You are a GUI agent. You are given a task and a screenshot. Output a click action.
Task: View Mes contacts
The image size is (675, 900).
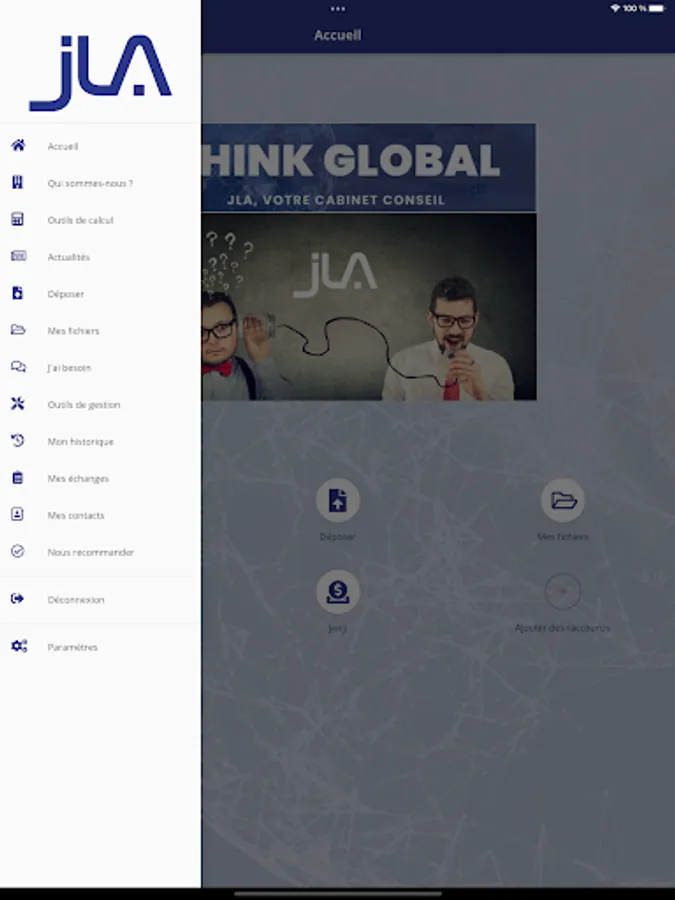[x=76, y=515]
